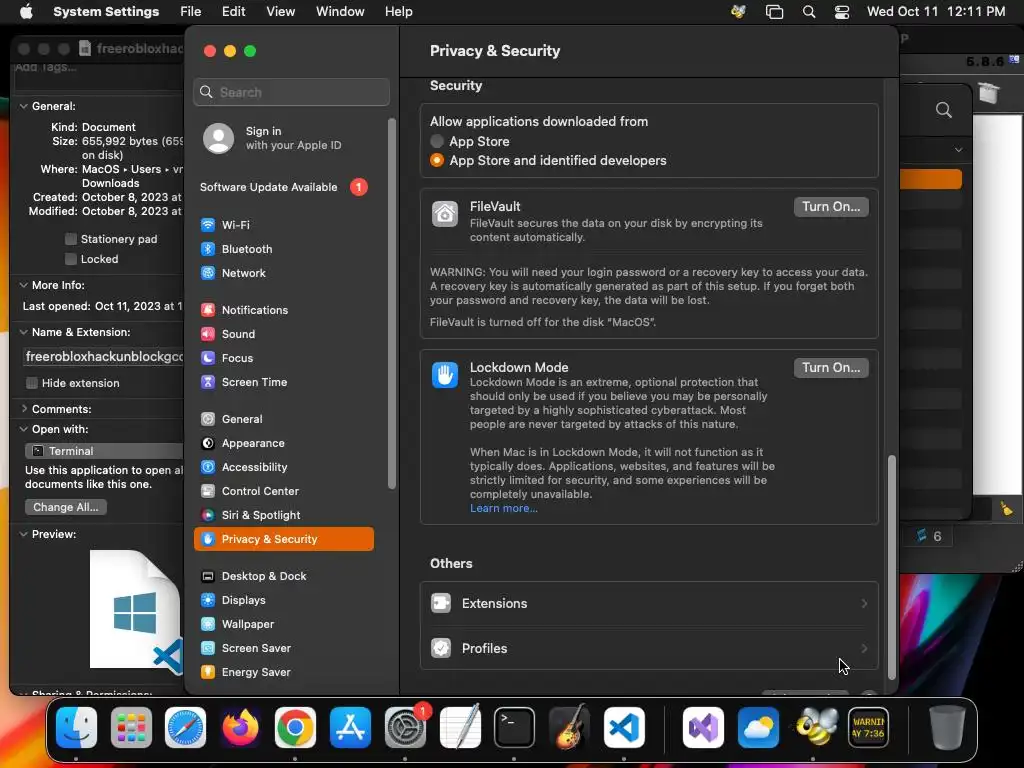
Task: Turn on Lockdown Mode
Action: 831,368
